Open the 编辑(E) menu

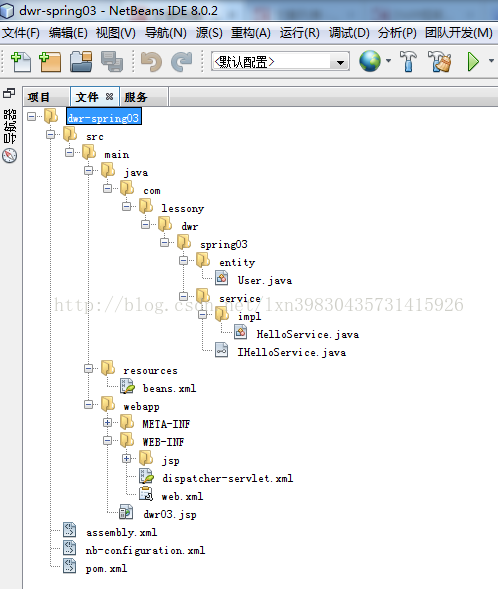coord(68,33)
